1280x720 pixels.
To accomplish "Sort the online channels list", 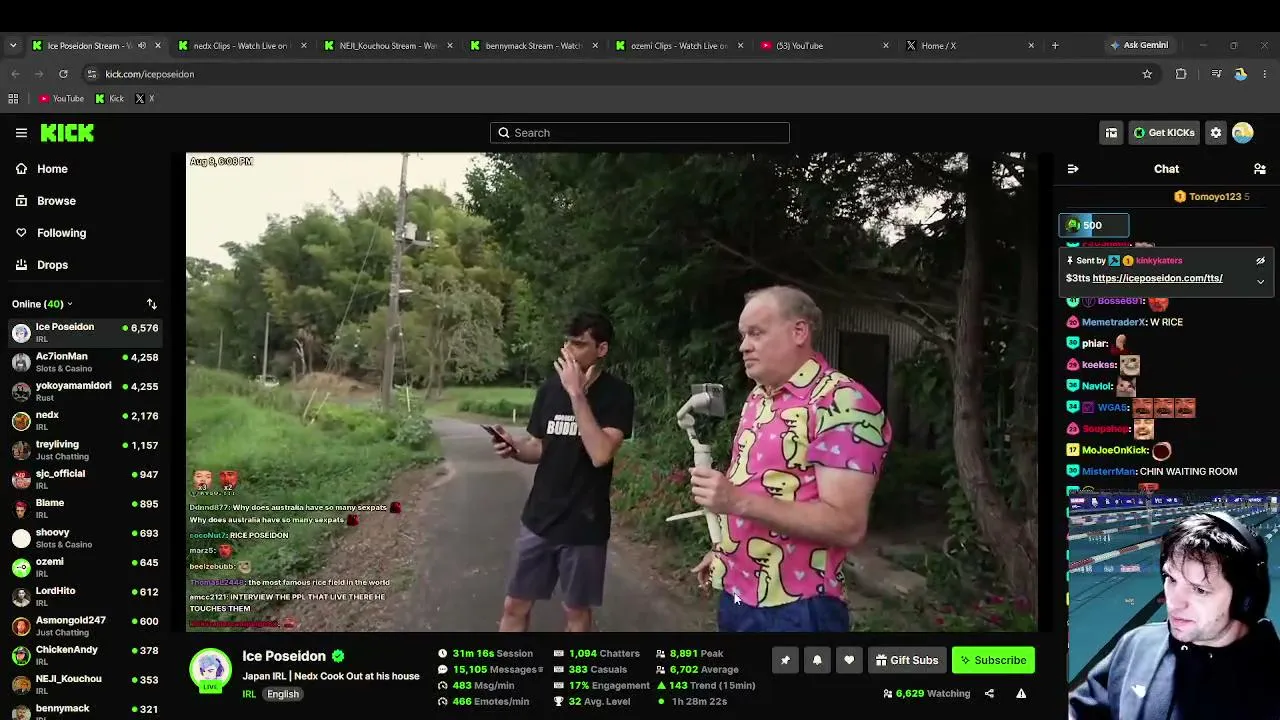I will click(152, 304).
